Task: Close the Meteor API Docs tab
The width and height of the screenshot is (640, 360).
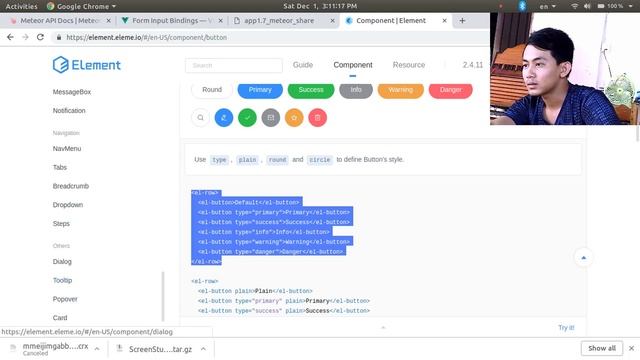Action: coord(109,20)
